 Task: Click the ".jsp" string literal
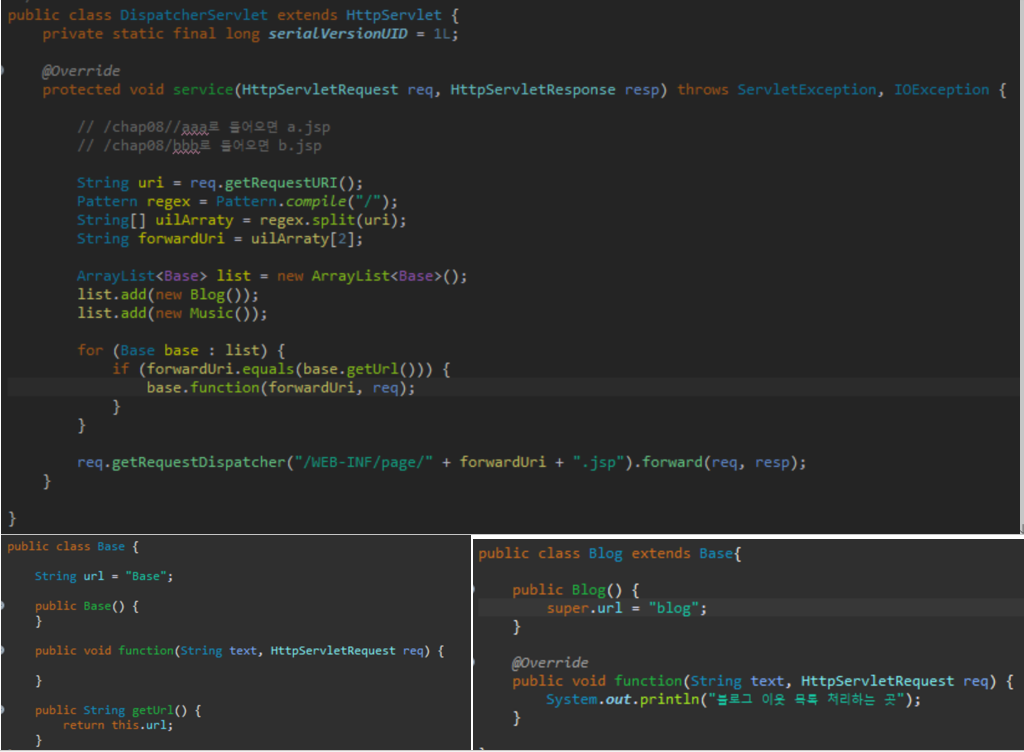(x=599, y=463)
